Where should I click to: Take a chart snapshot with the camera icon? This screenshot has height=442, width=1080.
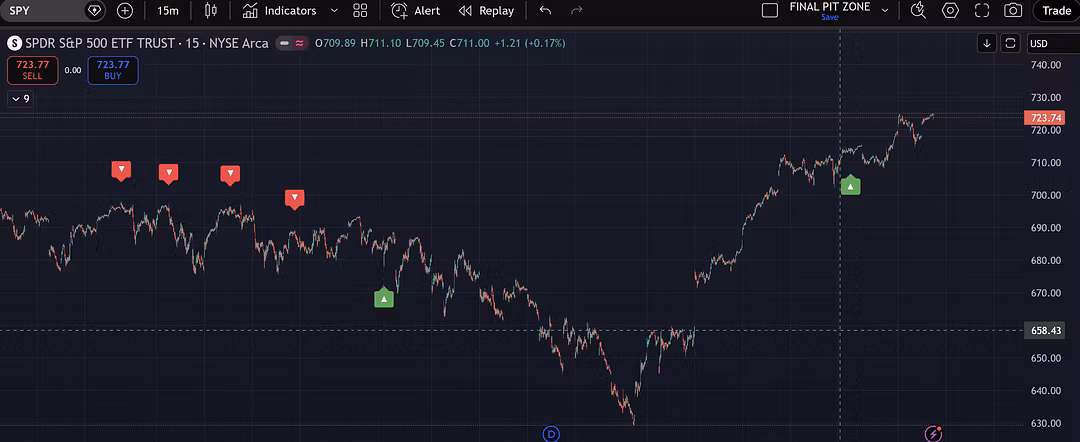point(1012,10)
